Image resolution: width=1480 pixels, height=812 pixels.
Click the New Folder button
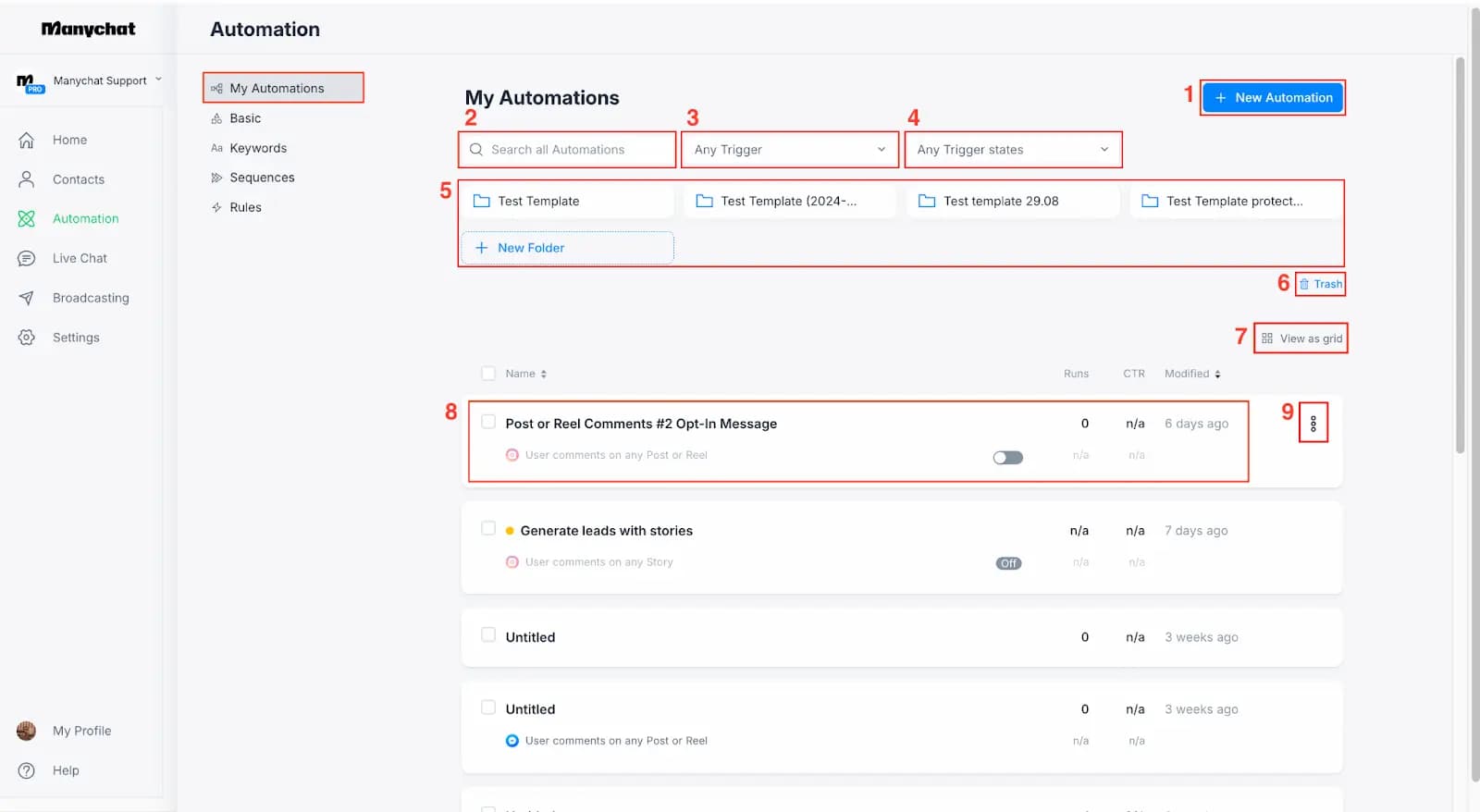[567, 248]
